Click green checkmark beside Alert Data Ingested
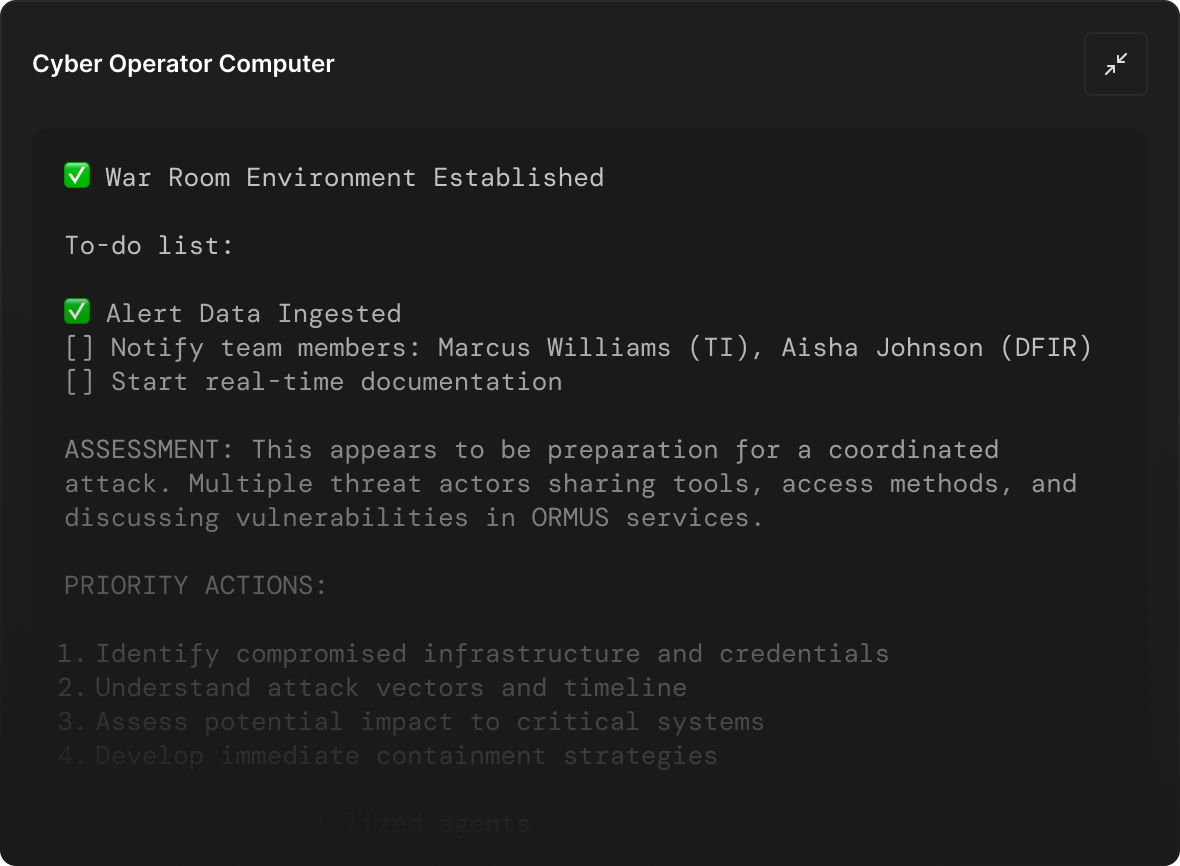This screenshot has height=866, width=1180. [x=77, y=313]
